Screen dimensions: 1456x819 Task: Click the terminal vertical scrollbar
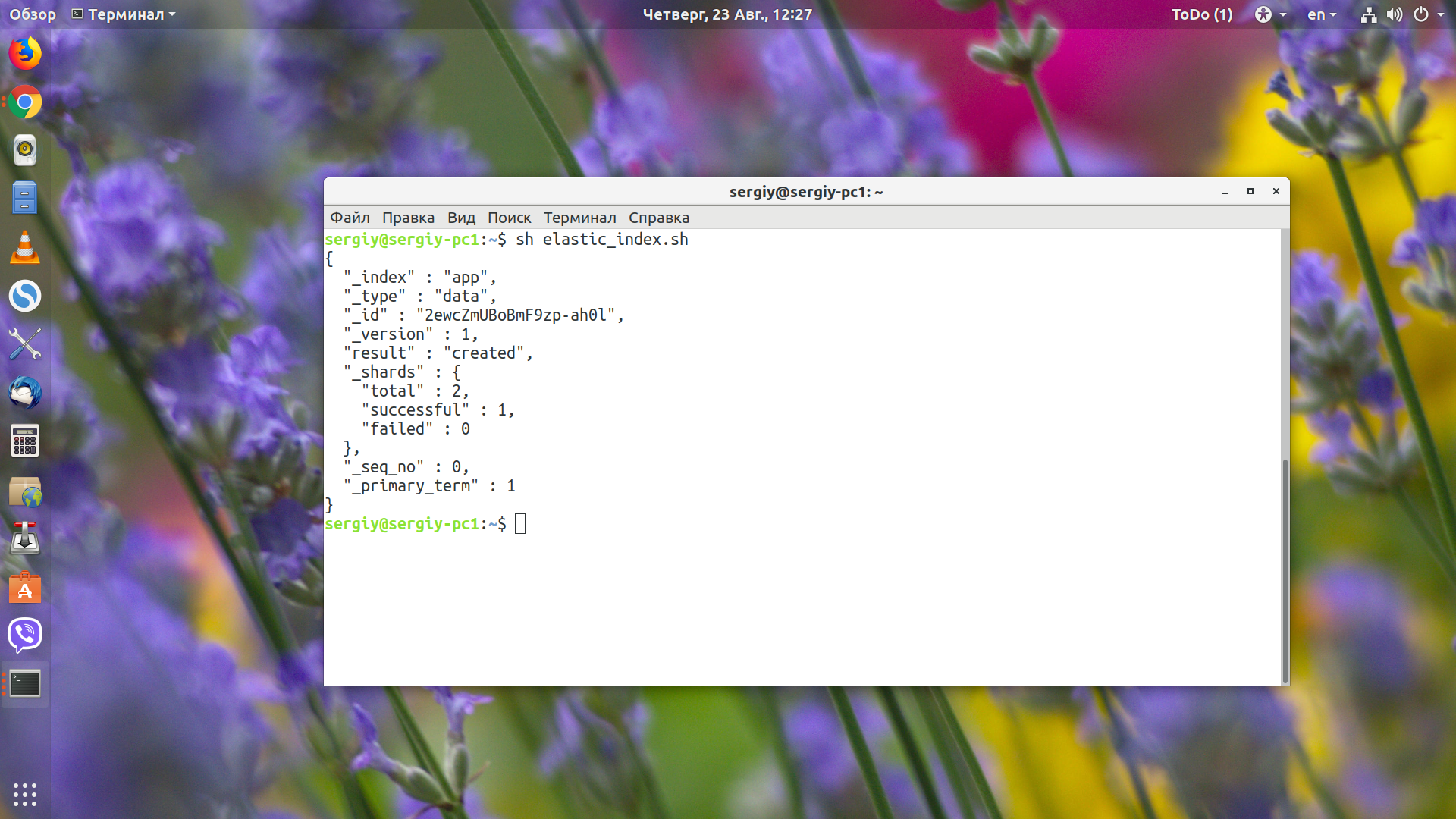(1285, 570)
